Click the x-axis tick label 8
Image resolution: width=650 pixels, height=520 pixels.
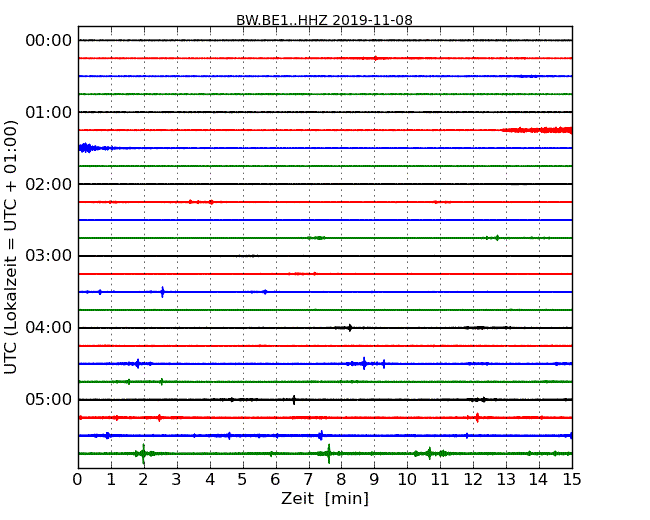pos(341,480)
